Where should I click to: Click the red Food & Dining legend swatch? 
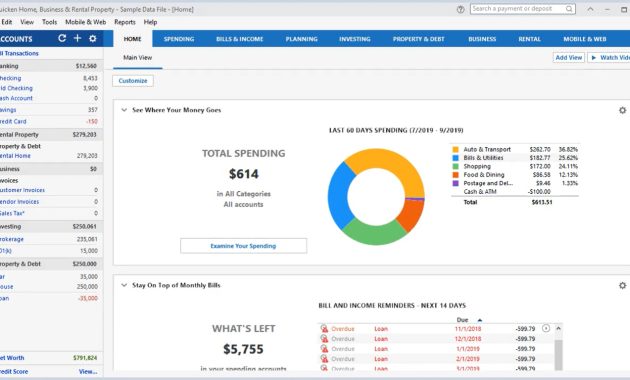pyautogui.click(x=455, y=175)
